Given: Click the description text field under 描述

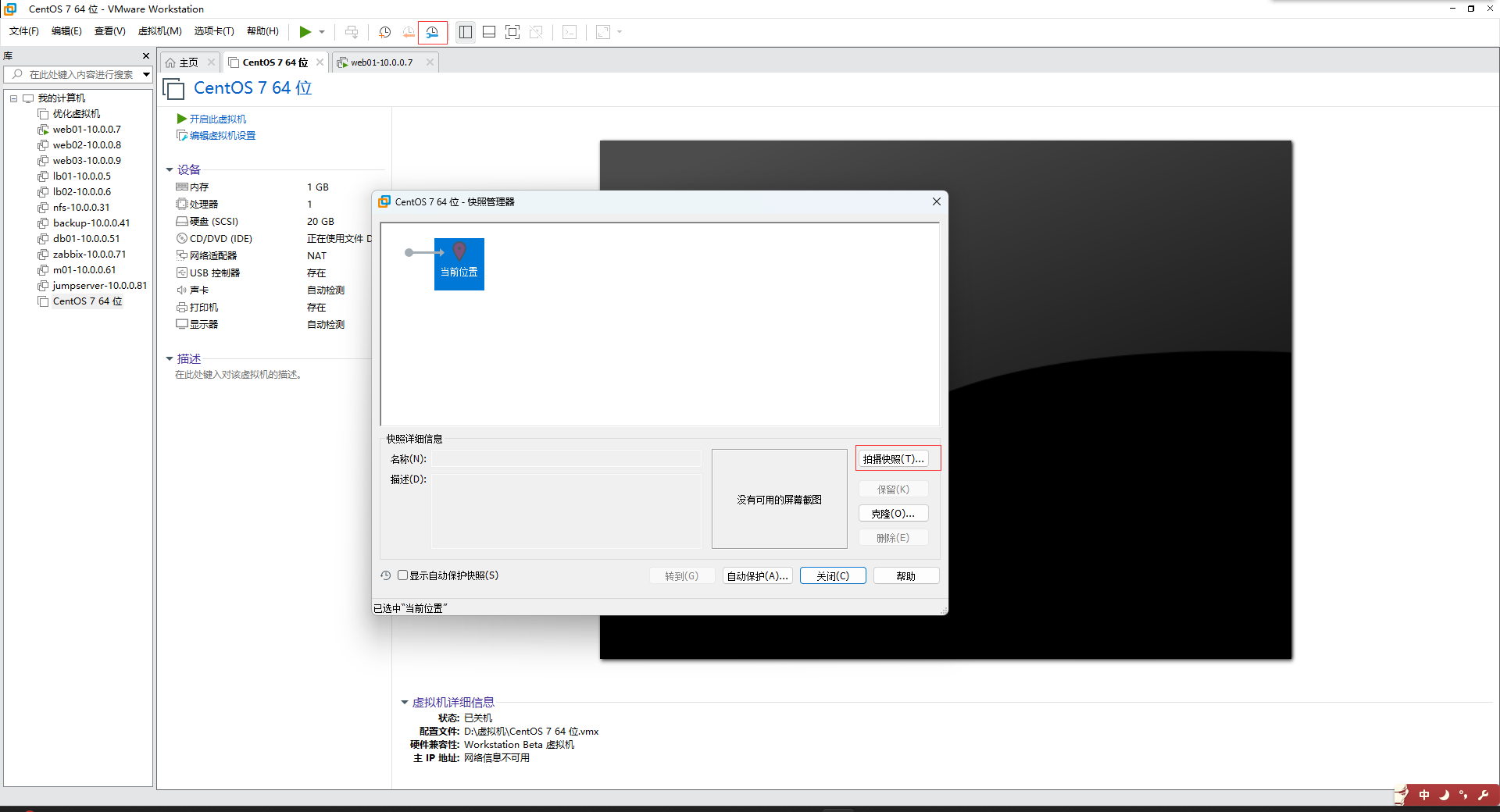Looking at the screenshot, I should point(239,375).
